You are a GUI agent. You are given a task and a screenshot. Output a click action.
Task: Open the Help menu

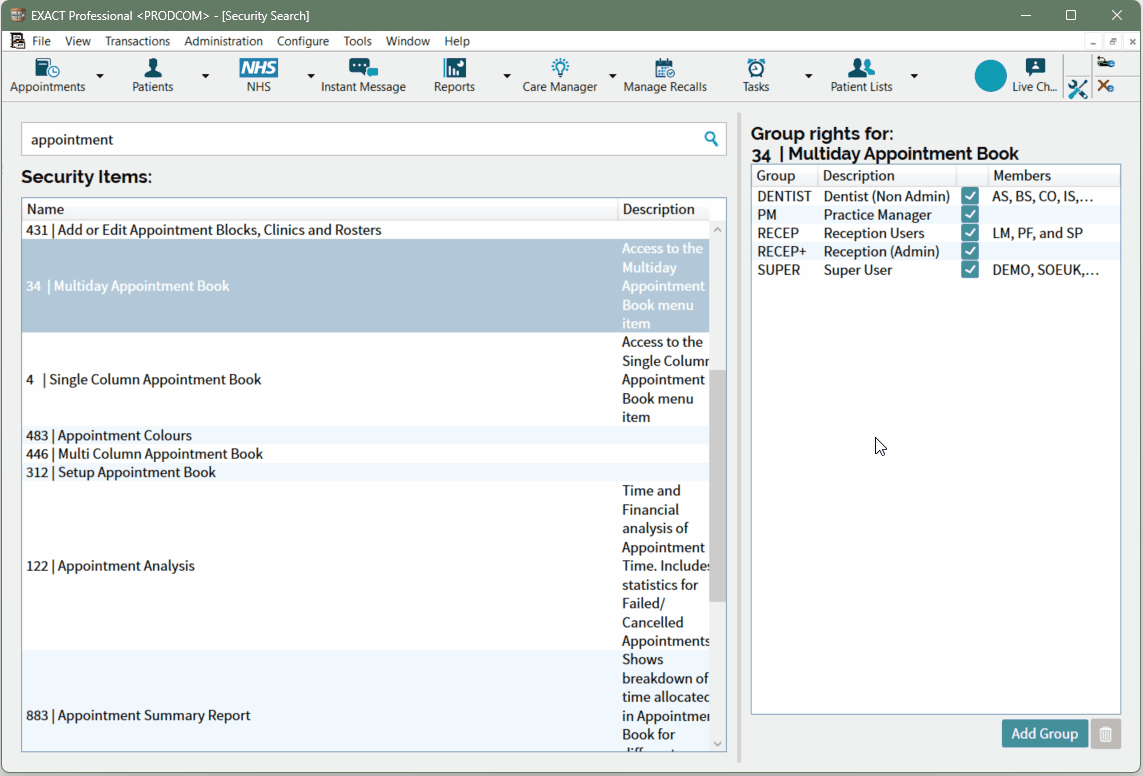[x=457, y=41]
